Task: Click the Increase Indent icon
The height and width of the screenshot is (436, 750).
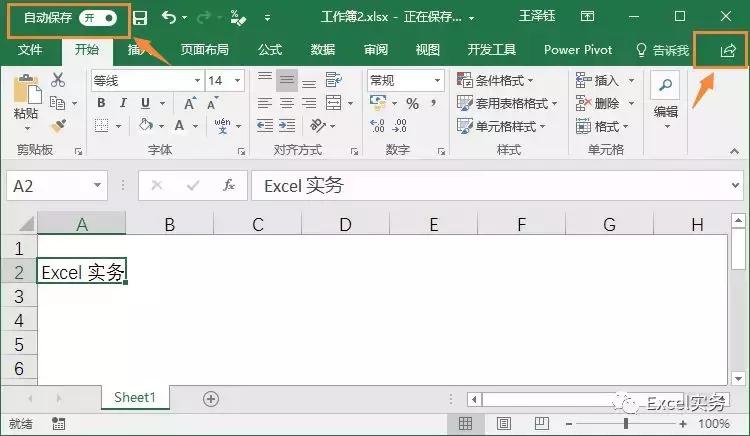Action: pyautogui.click(x=287, y=126)
